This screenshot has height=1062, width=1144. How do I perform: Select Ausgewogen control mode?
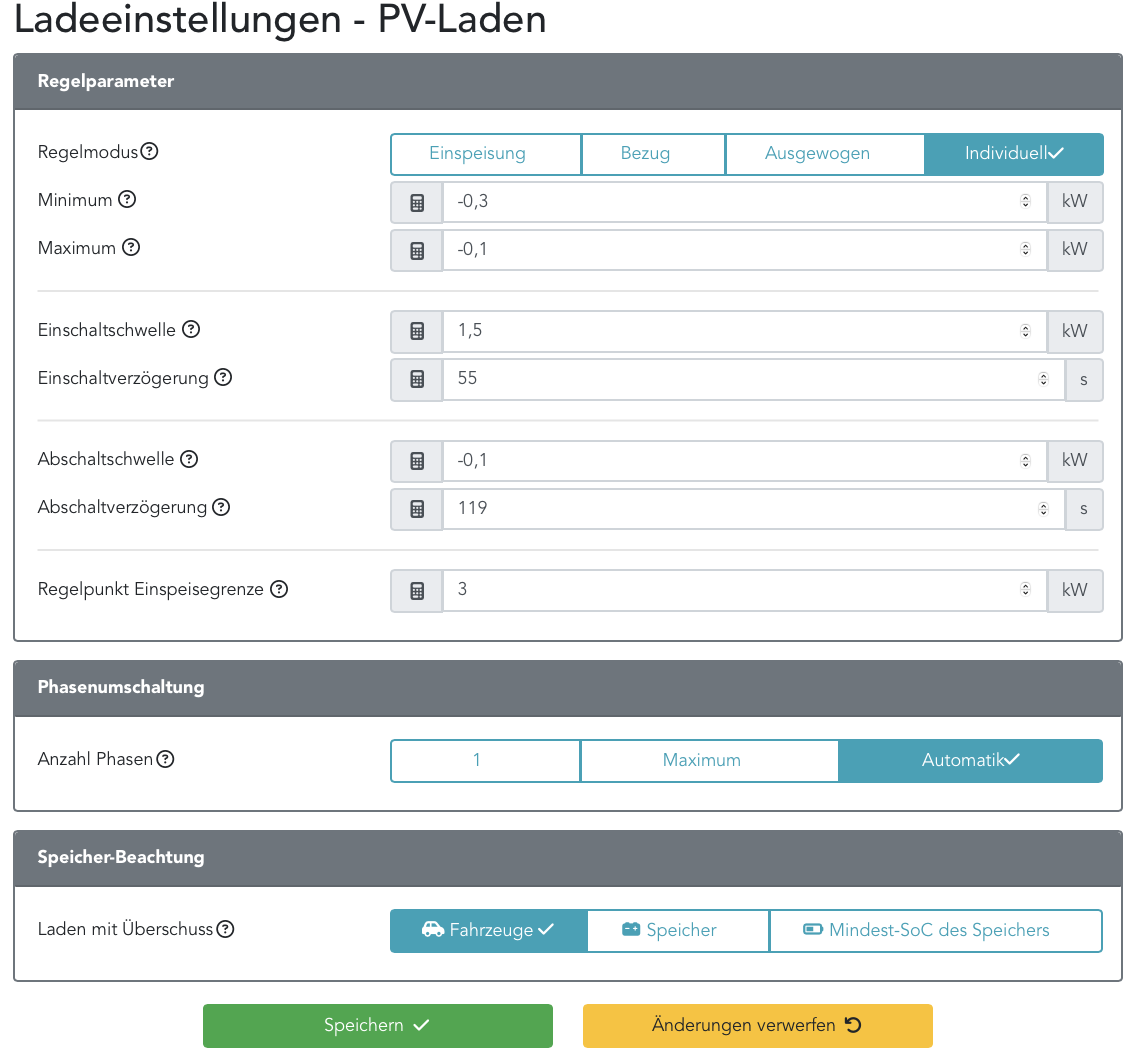pos(824,154)
